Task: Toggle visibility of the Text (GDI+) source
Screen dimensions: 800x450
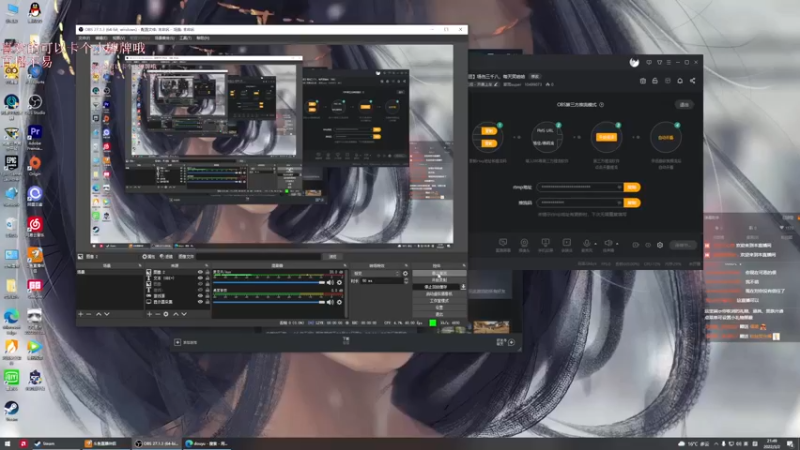Action: coord(200,278)
